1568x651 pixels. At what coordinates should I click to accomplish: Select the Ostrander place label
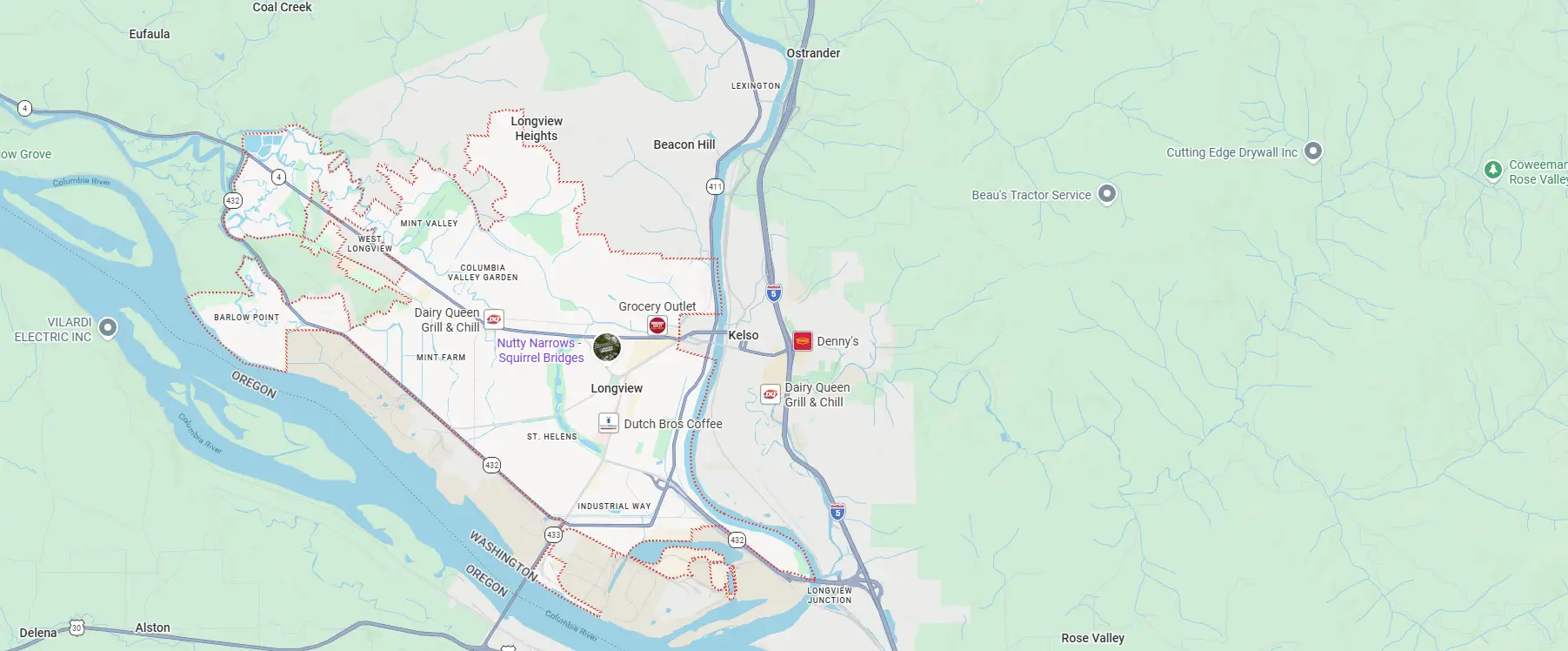click(x=813, y=53)
